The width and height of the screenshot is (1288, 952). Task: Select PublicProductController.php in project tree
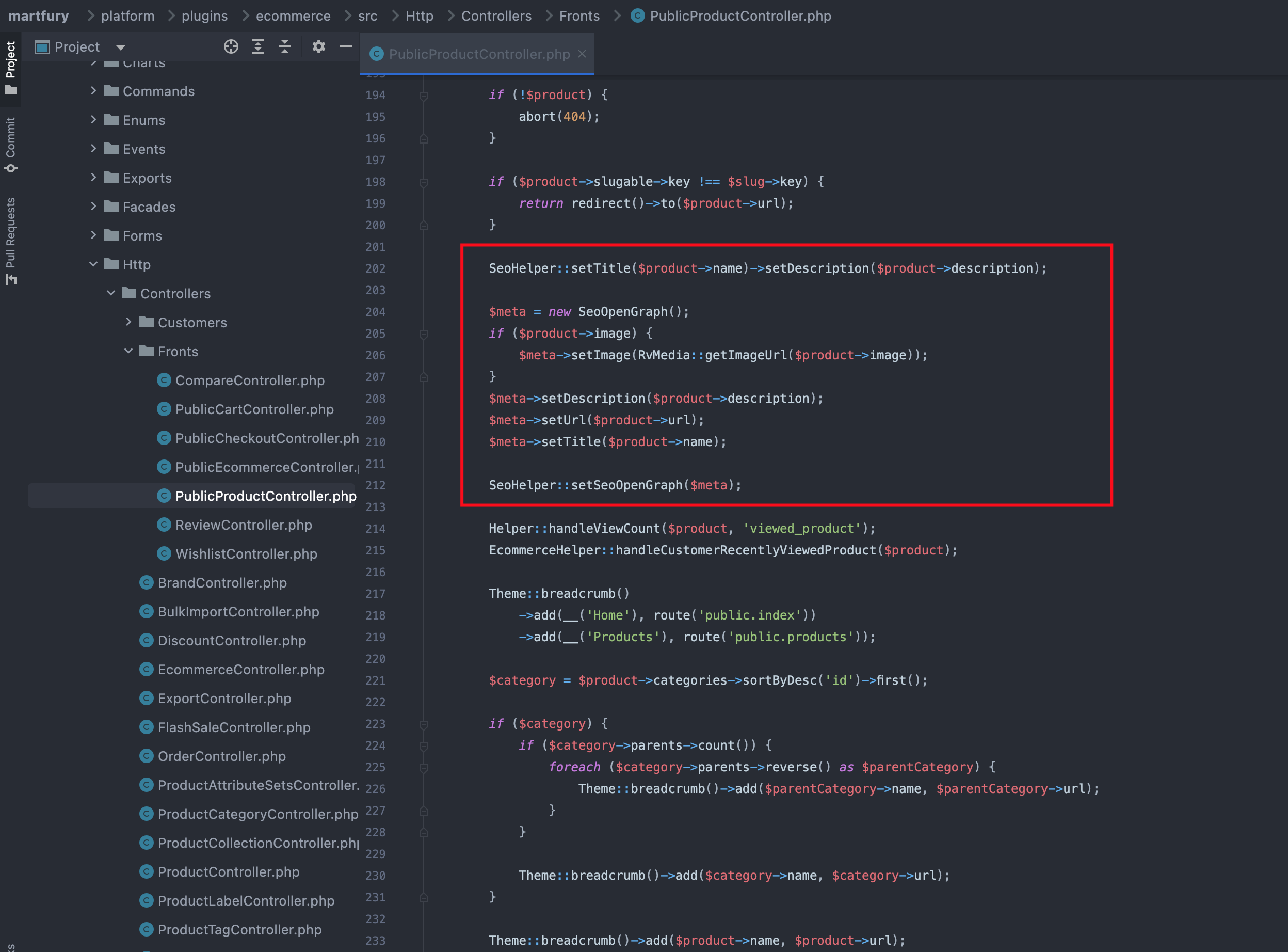(x=257, y=496)
